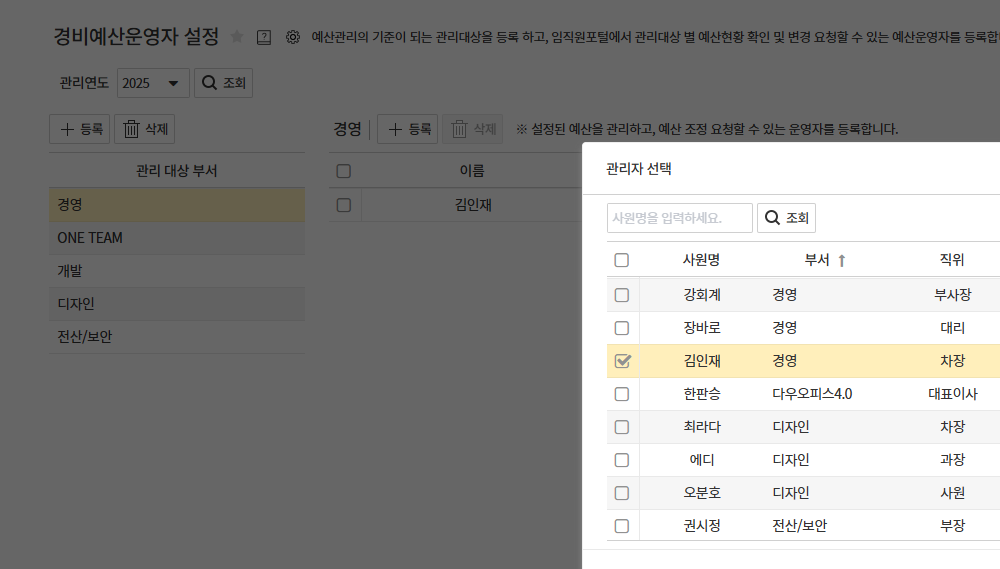Screen dimensions: 1000x569
Task: Open the settings gear icon near the title
Action: point(293,37)
